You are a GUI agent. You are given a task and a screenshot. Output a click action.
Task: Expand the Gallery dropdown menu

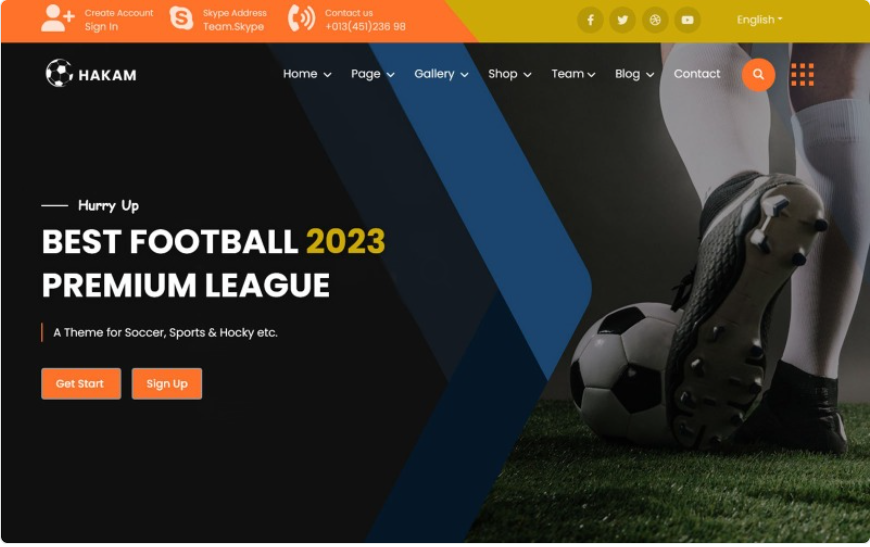tap(441, 74)
